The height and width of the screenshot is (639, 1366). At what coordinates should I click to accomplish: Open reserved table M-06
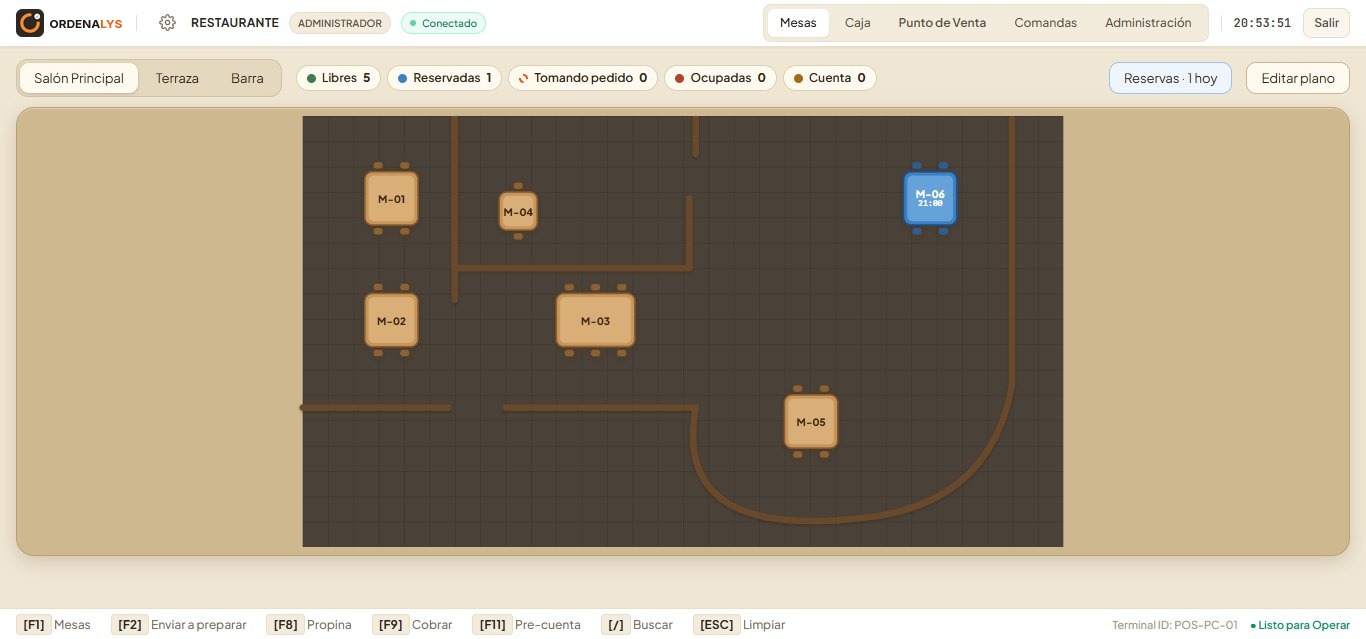click(930, 198)
